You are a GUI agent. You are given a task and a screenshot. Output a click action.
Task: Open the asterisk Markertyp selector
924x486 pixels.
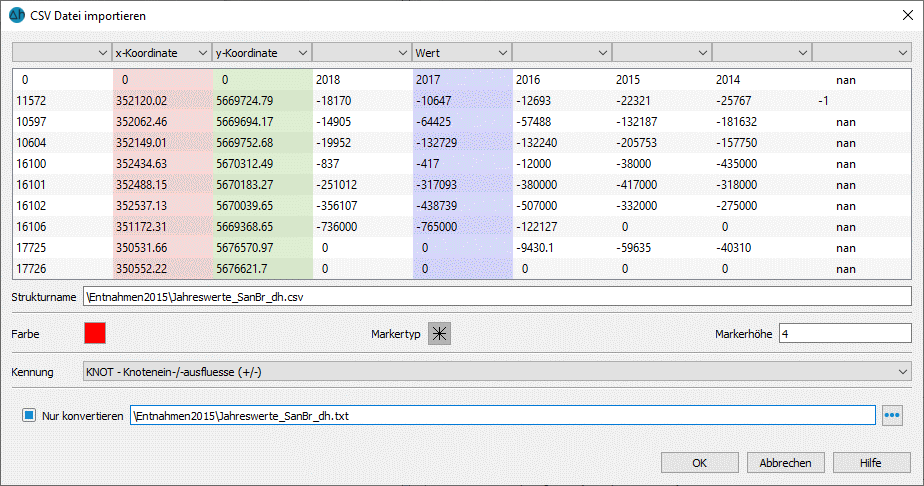[x=439, y=334]
